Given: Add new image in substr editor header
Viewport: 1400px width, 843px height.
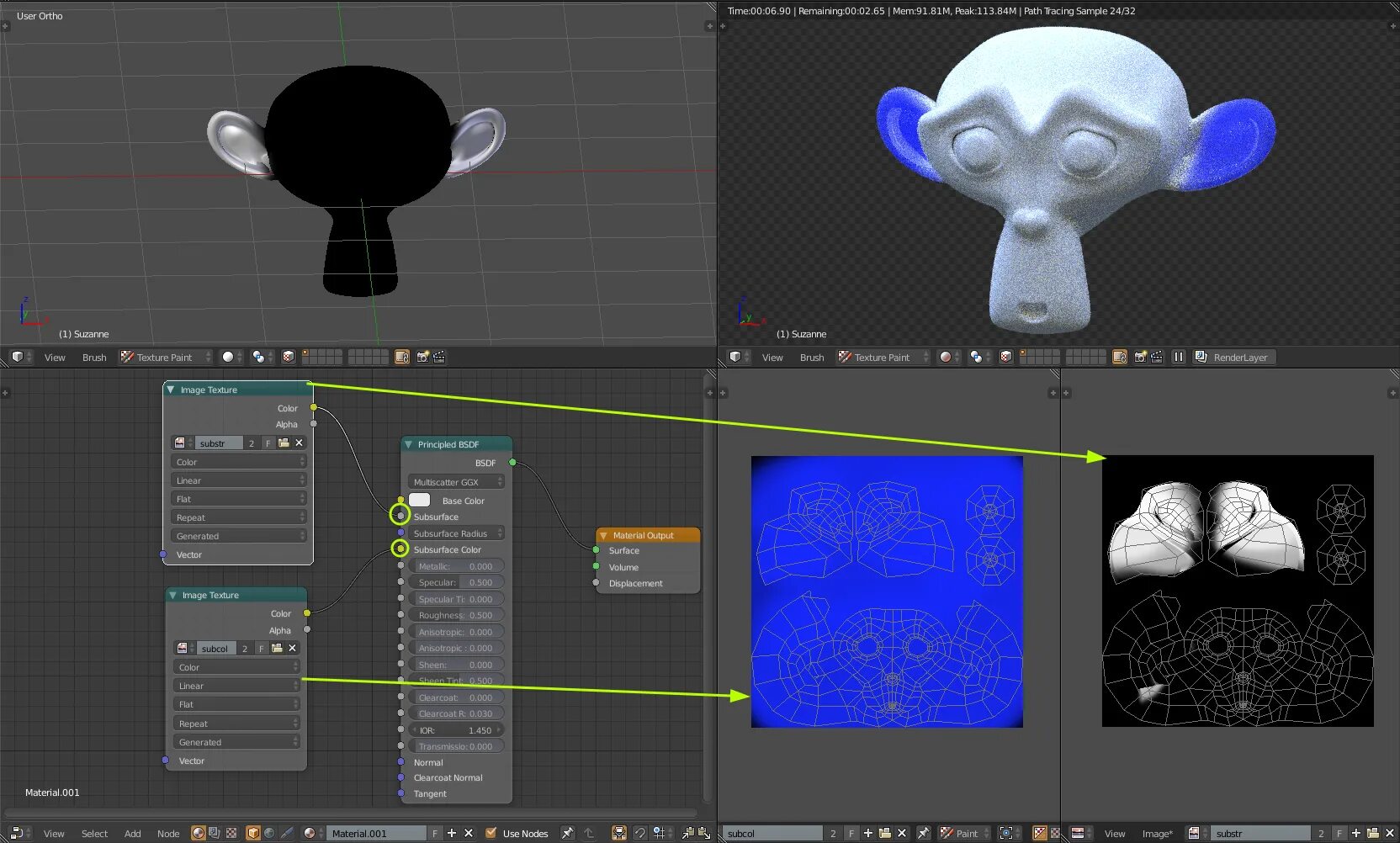Looking at the screenshot, I should [1356, 833].
